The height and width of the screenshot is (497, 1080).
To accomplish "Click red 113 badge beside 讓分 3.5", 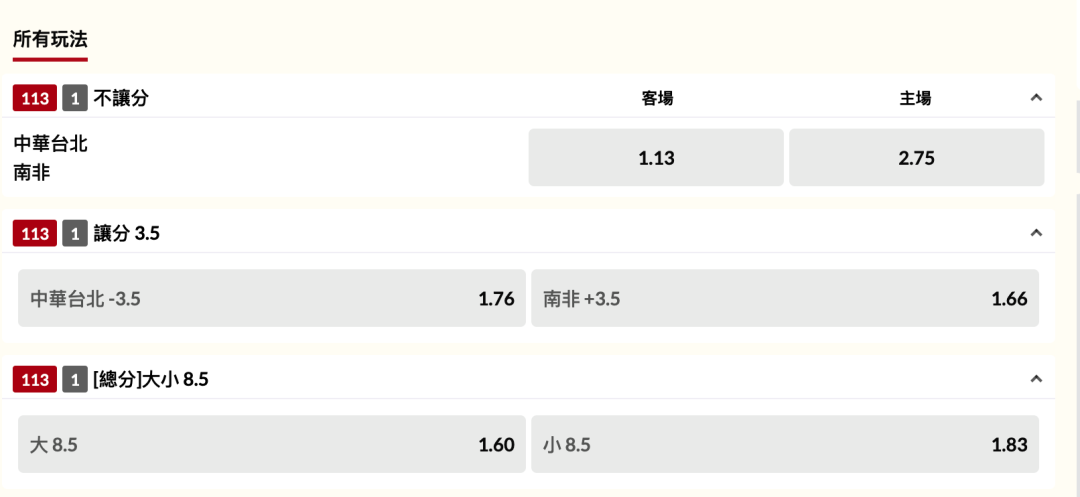I will tap(35, 234).
